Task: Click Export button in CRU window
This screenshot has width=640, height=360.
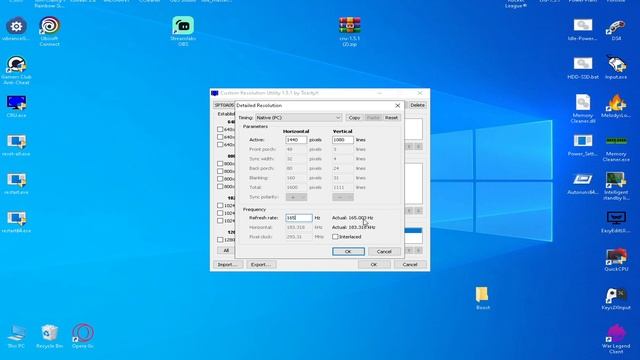Action: click(261, 264)
